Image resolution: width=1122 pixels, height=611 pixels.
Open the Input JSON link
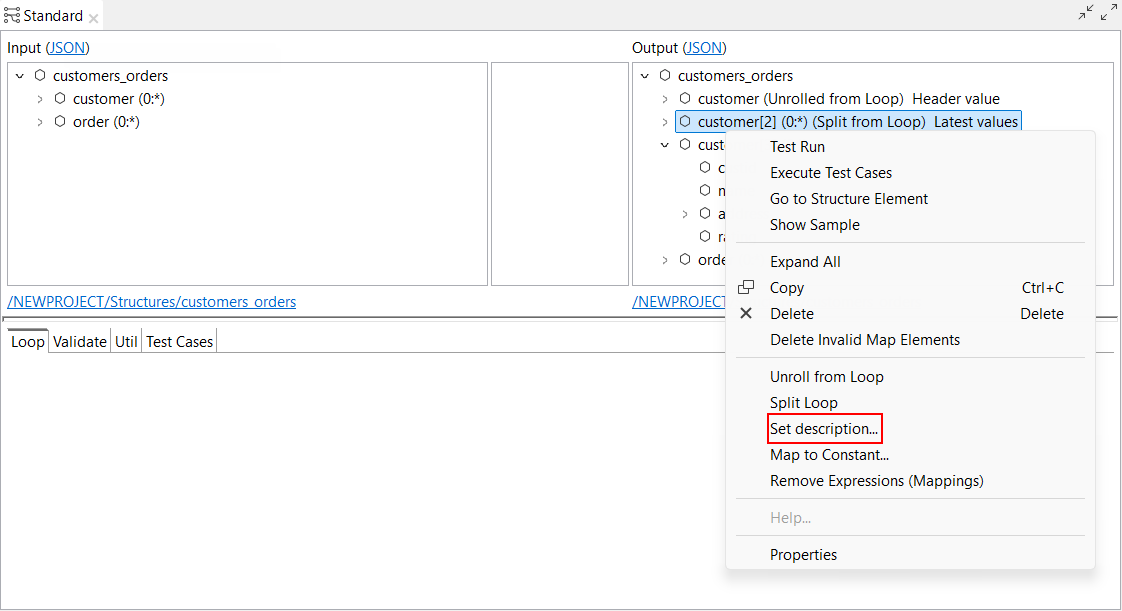point(68,48)
